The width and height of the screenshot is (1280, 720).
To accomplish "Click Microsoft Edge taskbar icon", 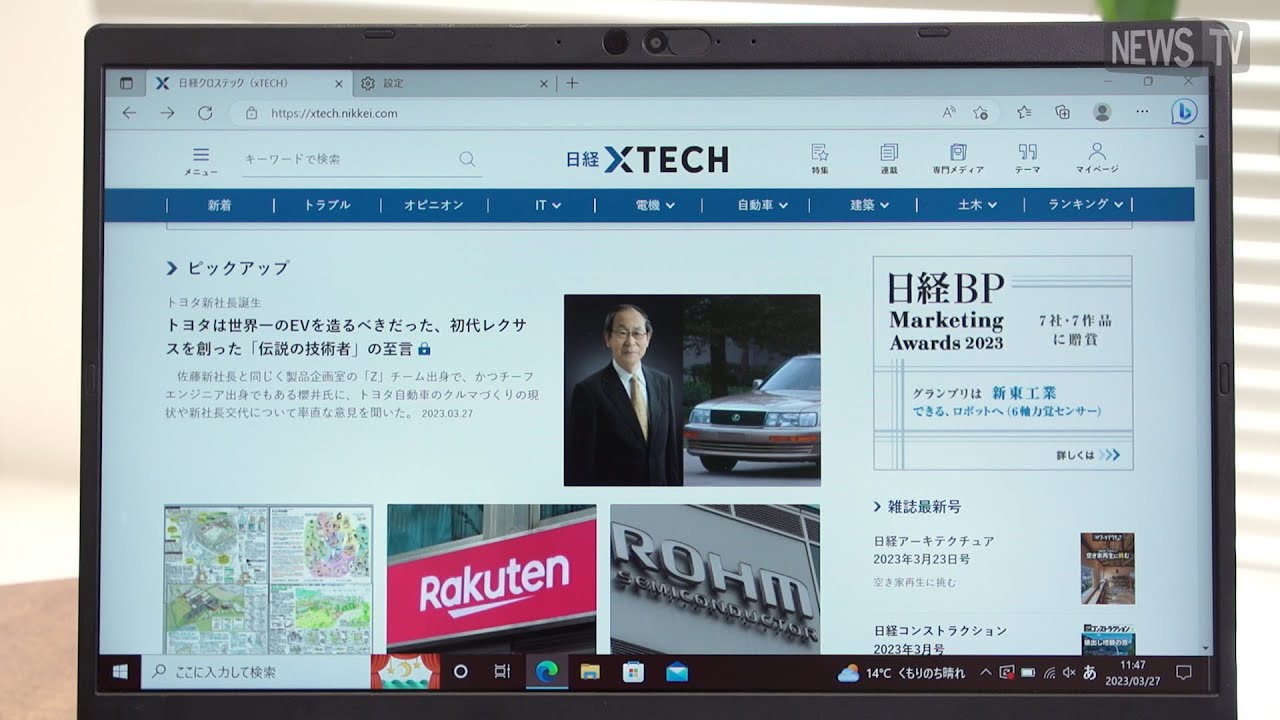I will point(546,672).
